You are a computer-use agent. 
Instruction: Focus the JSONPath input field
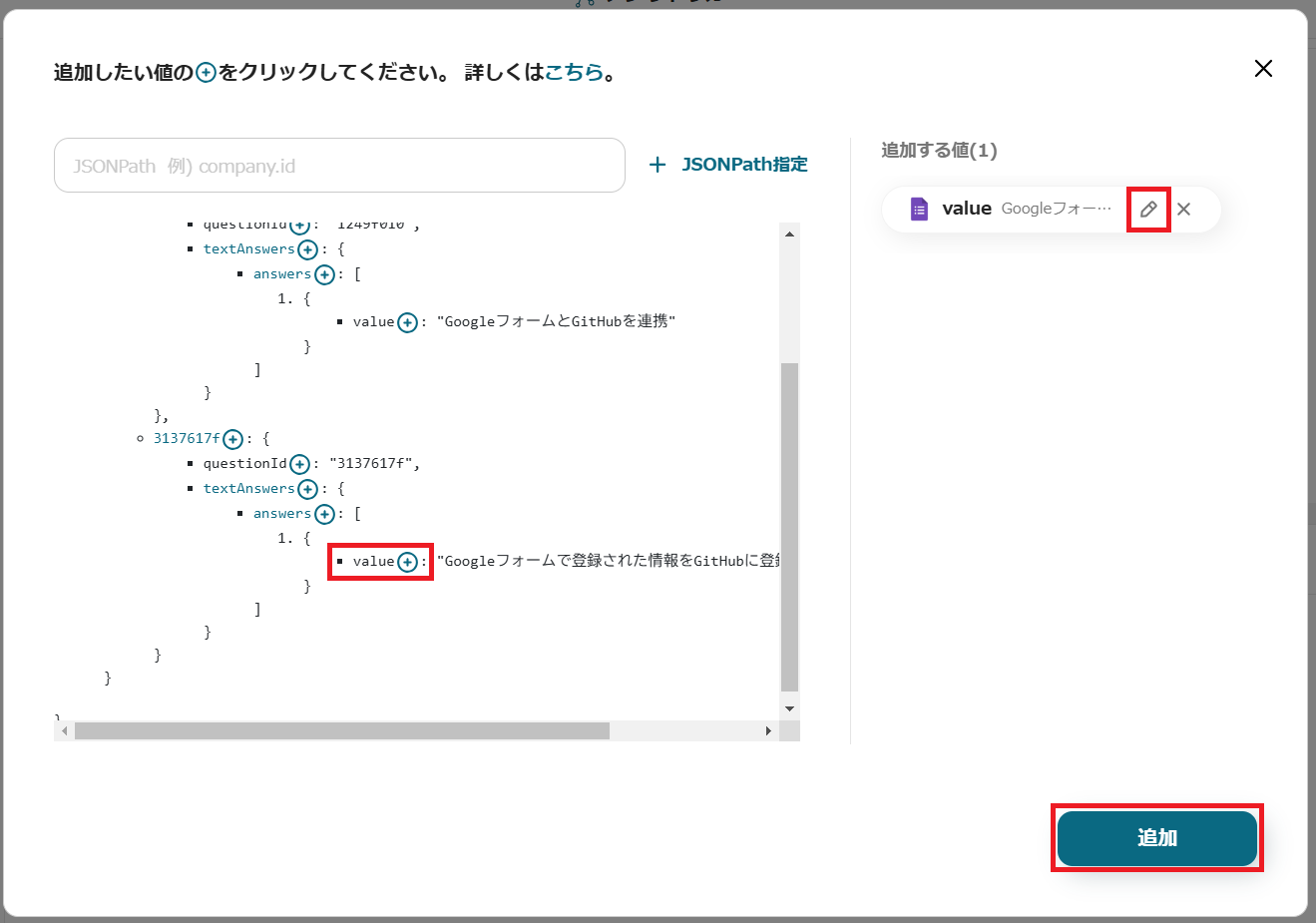[x=339, y=166]
